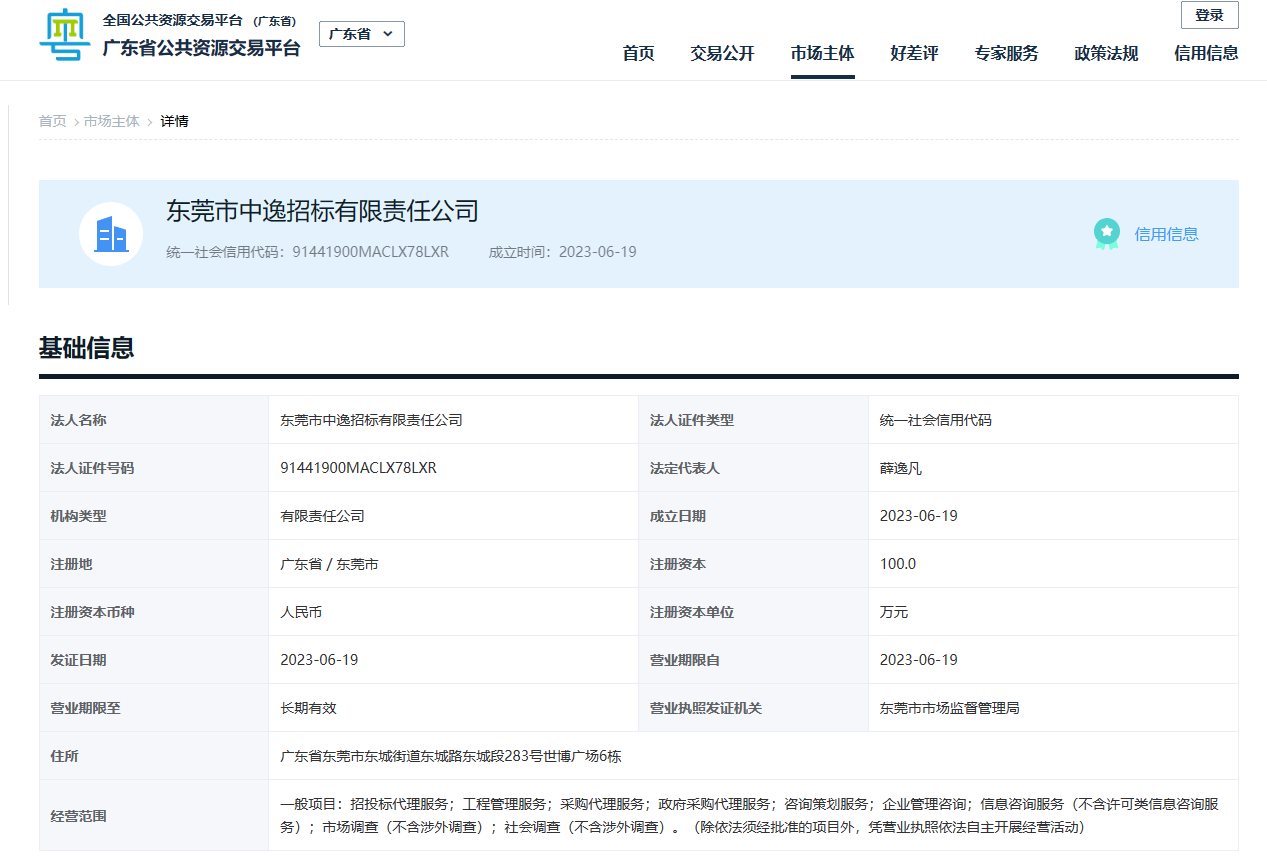Click the platform title 广东省公共资源交易平台
The width and height of the screenshot is (1267, 857).
(x=201, y=48)
